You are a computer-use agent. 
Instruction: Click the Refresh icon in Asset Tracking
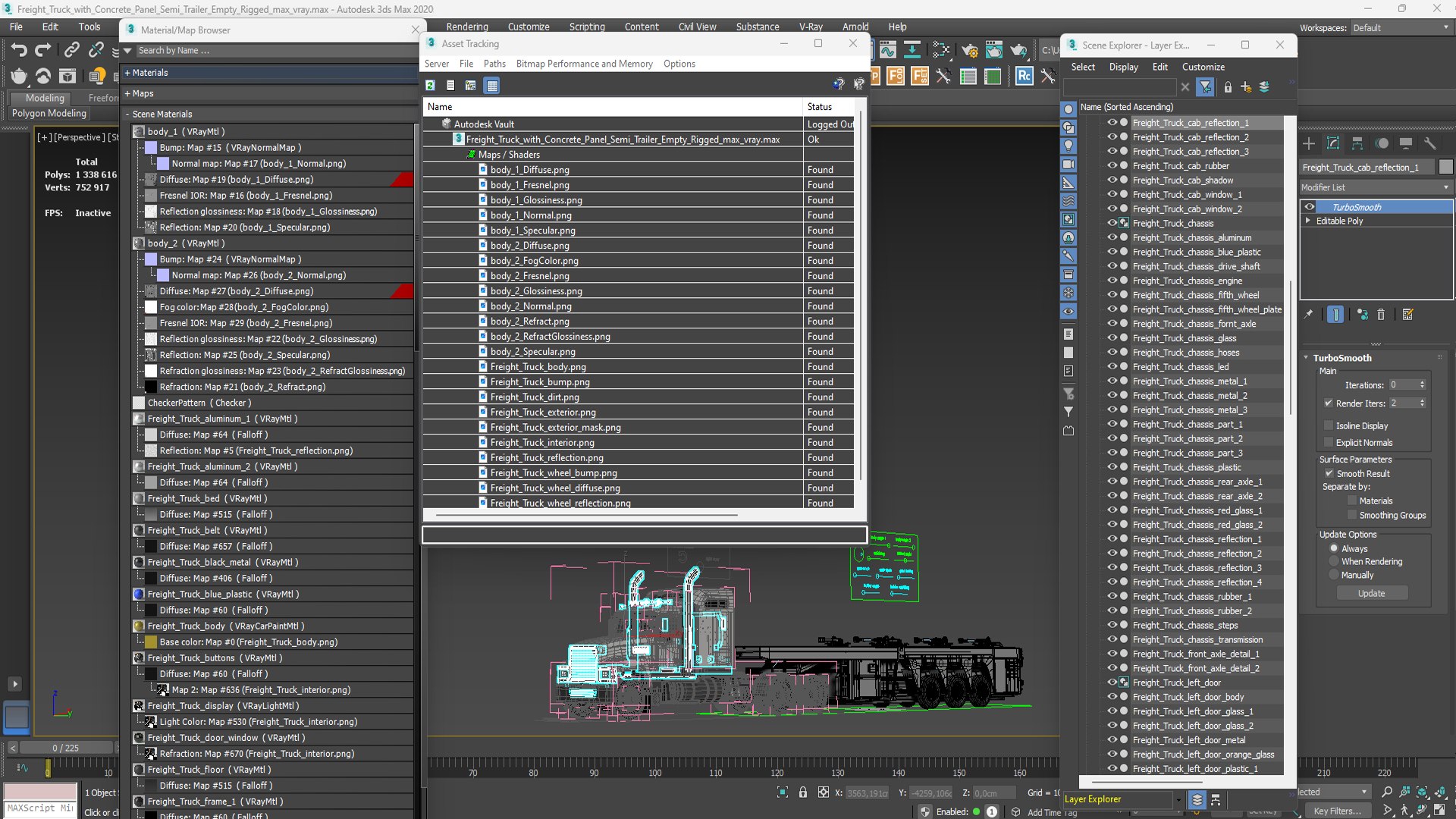pos(431,85)
